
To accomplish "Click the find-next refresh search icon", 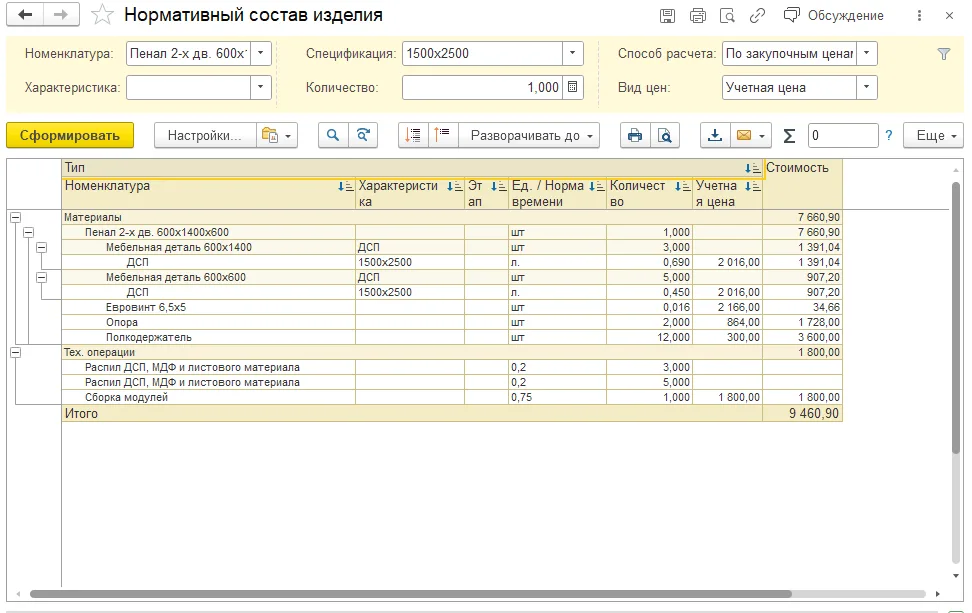I will coord(363,135).
